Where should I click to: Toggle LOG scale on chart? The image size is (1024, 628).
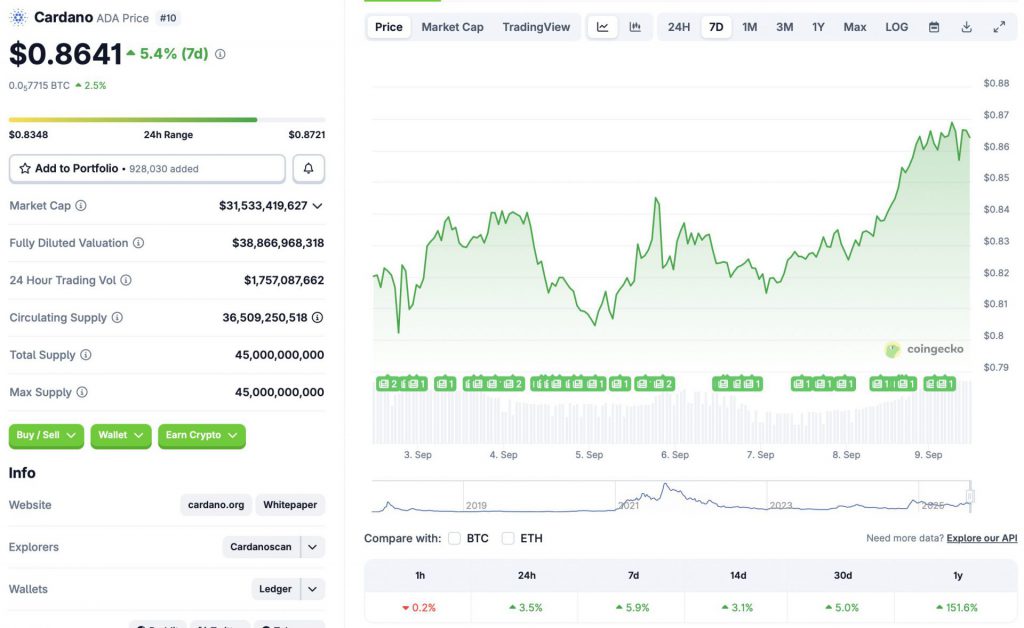(x=897, y=27)
